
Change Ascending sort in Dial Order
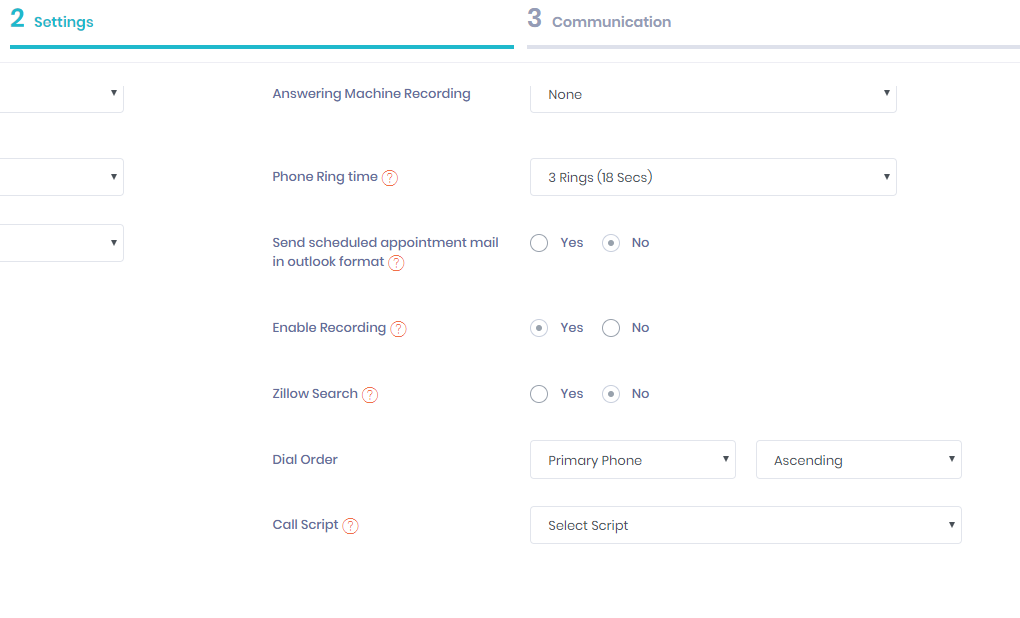click(x=857, y=459)
